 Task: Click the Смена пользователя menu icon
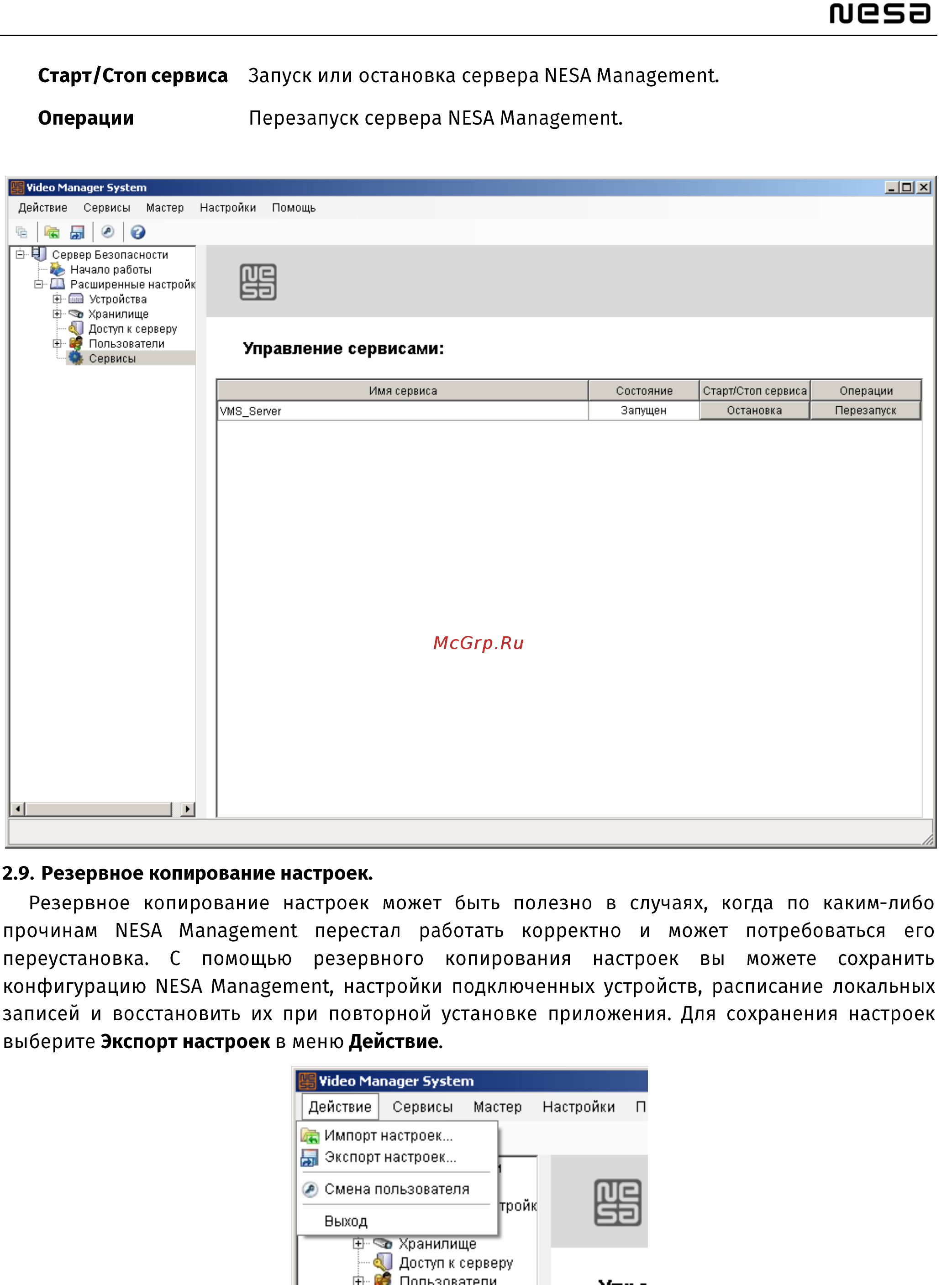(x=310, y=1190)
